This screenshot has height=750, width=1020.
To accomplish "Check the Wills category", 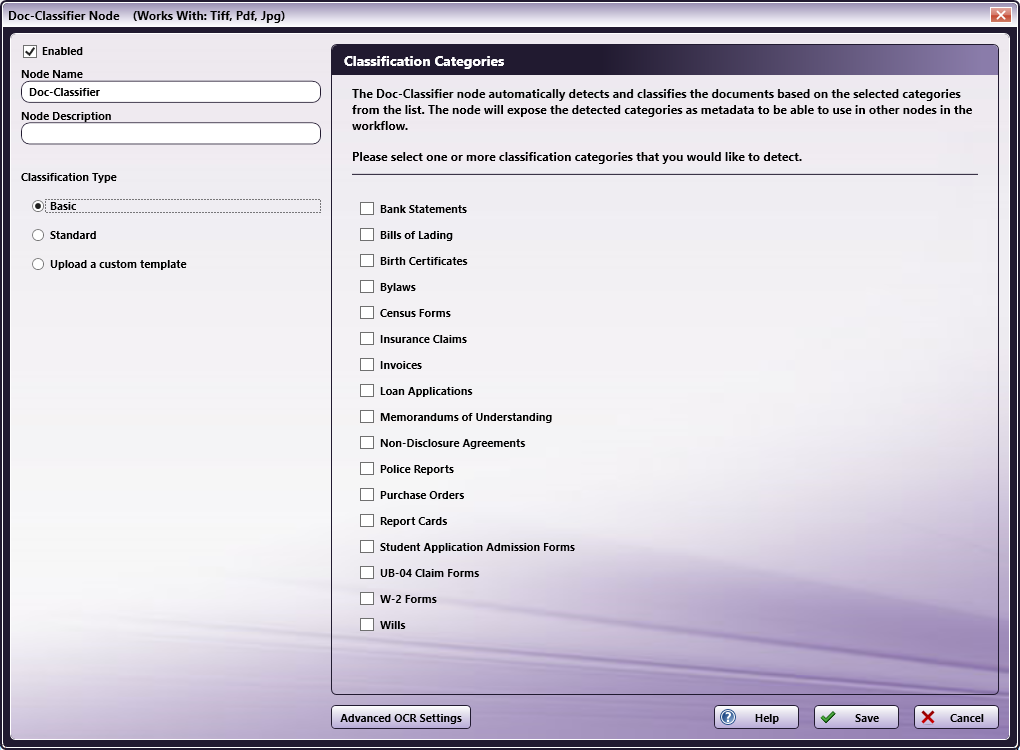I will tap(367, 625).
